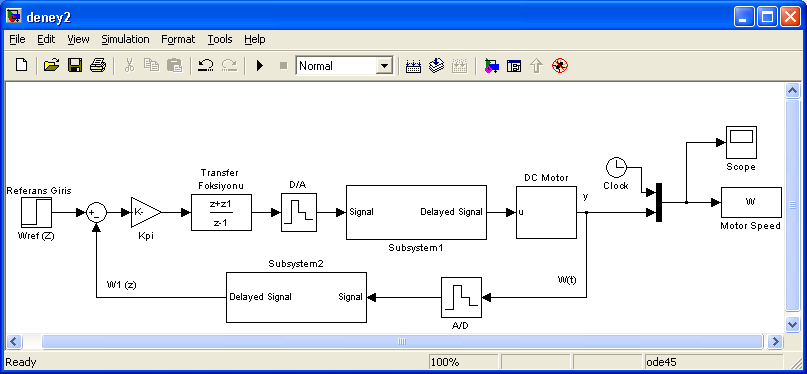The image size is (807, 374).
Task: Open the Model Explorer toolbar icon
Action: (x=514, y=66)
